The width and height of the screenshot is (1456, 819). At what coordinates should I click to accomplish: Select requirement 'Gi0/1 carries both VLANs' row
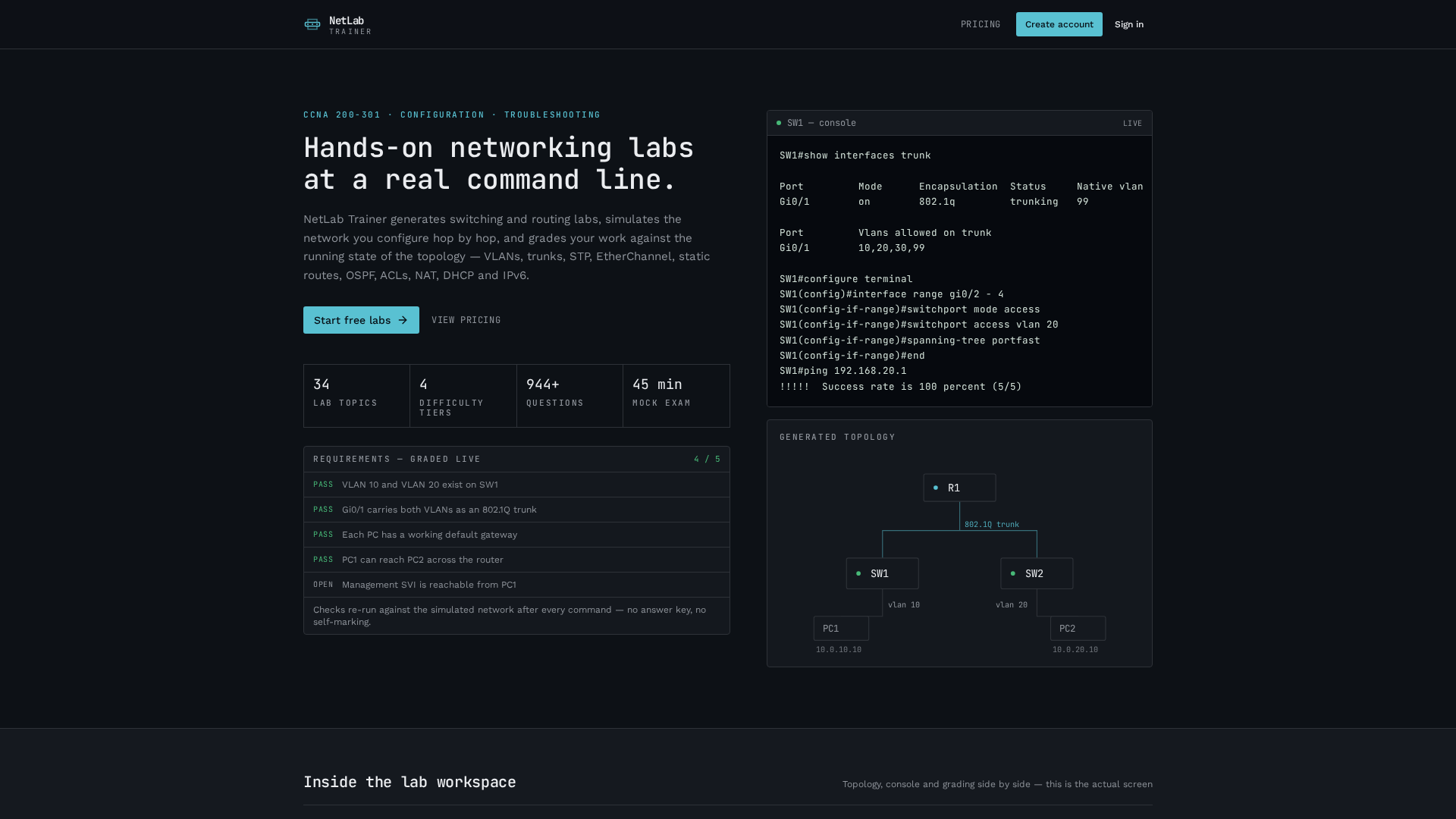pos(516,510)
